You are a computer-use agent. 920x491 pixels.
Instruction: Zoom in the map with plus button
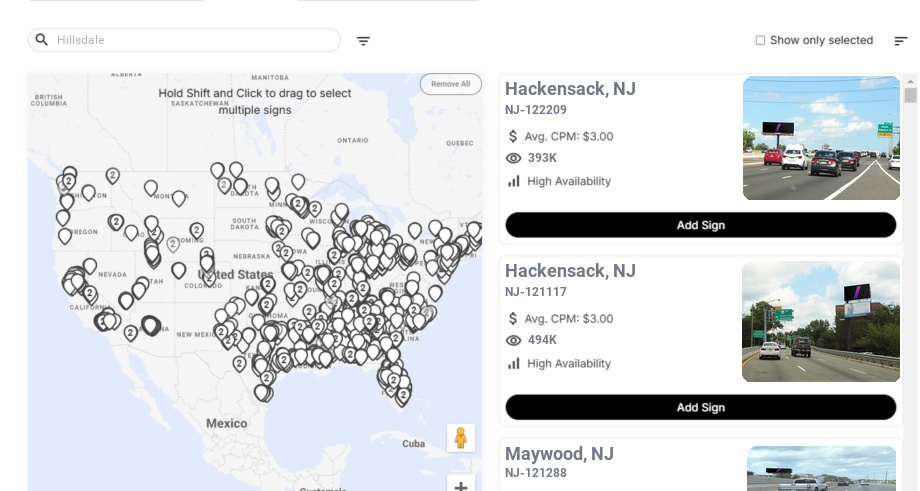click(x=461, y=486)
